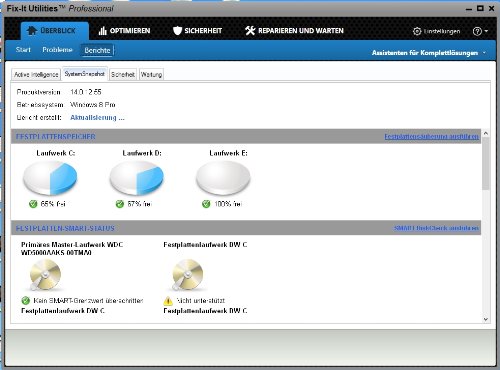This screenshot has height=370, width=500.
Task: Click the WDC primary master drive disk icon
Action: (45, 275)
